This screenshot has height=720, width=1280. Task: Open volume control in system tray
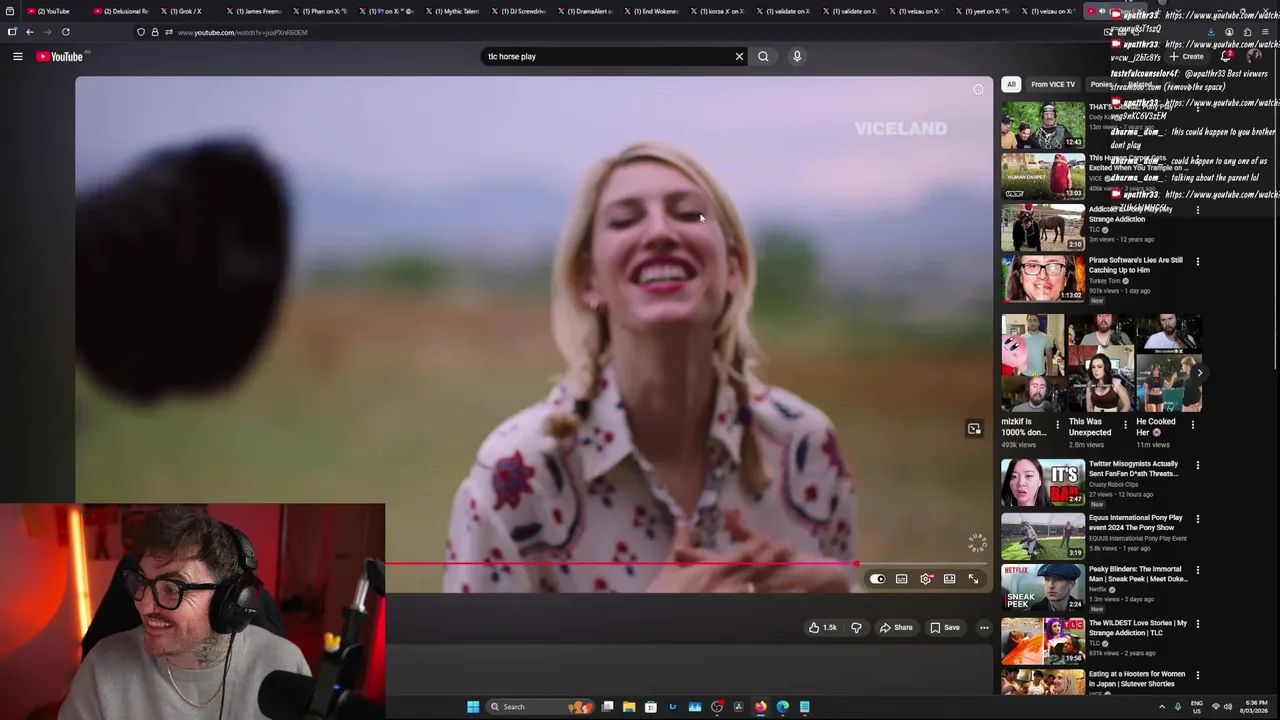pos(1229,707)
